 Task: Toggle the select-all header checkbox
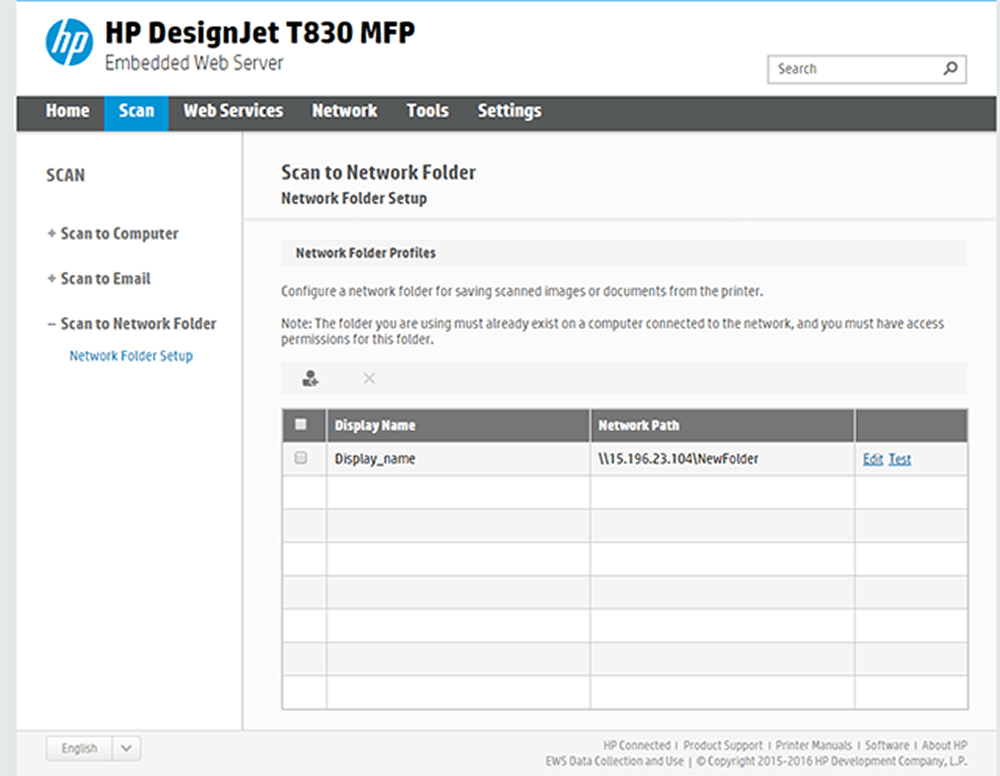pos(300,424)
